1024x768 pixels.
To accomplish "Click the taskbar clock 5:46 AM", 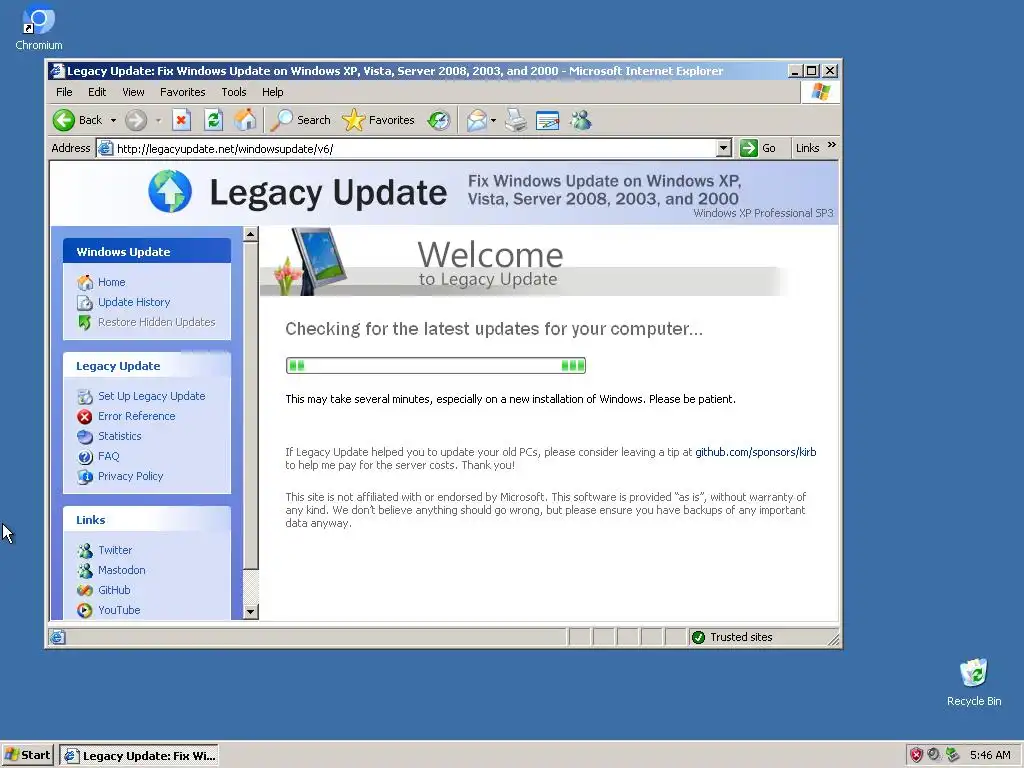I will pyautogui.click(x=990, y=756).
